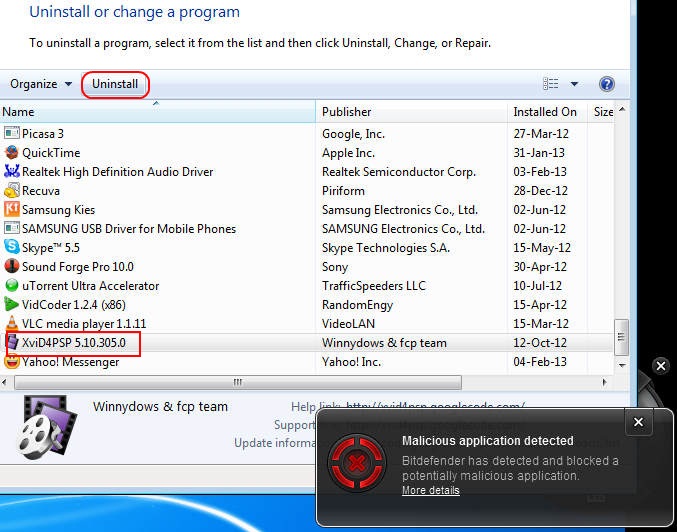This screenshot has height=532, width=677.
Task: Sort by the Name column header
Action: 158,112
